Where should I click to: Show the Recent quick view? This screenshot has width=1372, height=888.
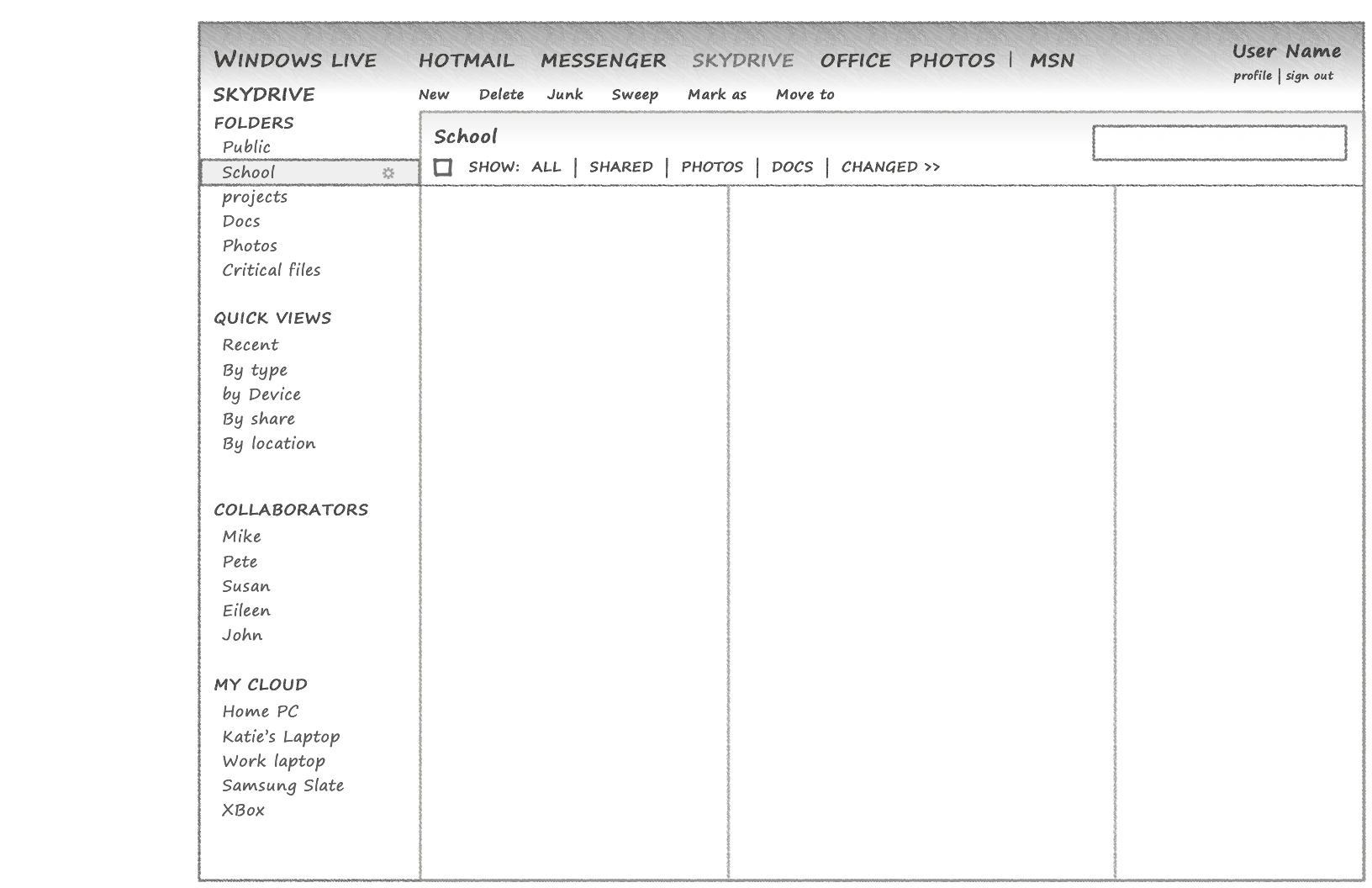point(251,345)
